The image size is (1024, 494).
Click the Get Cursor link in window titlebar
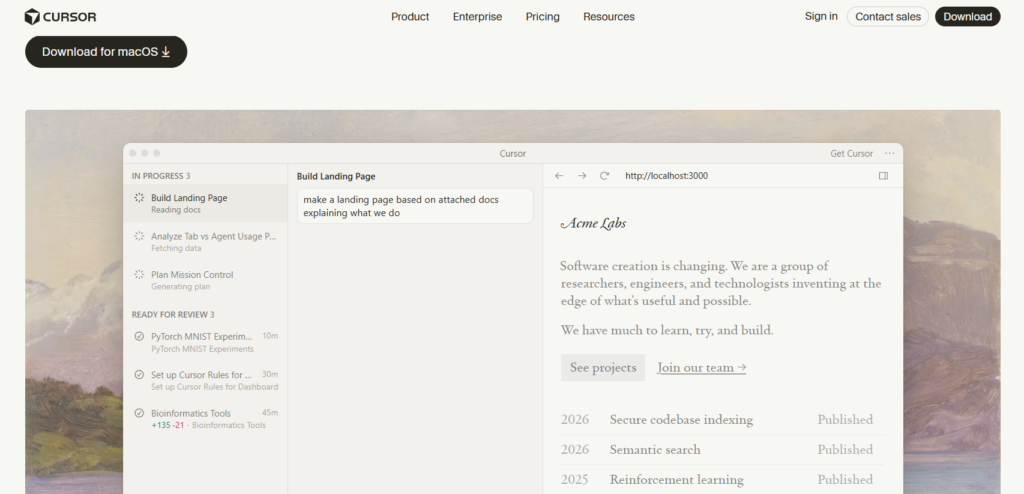pyautogui.click(x=851, y=154)
